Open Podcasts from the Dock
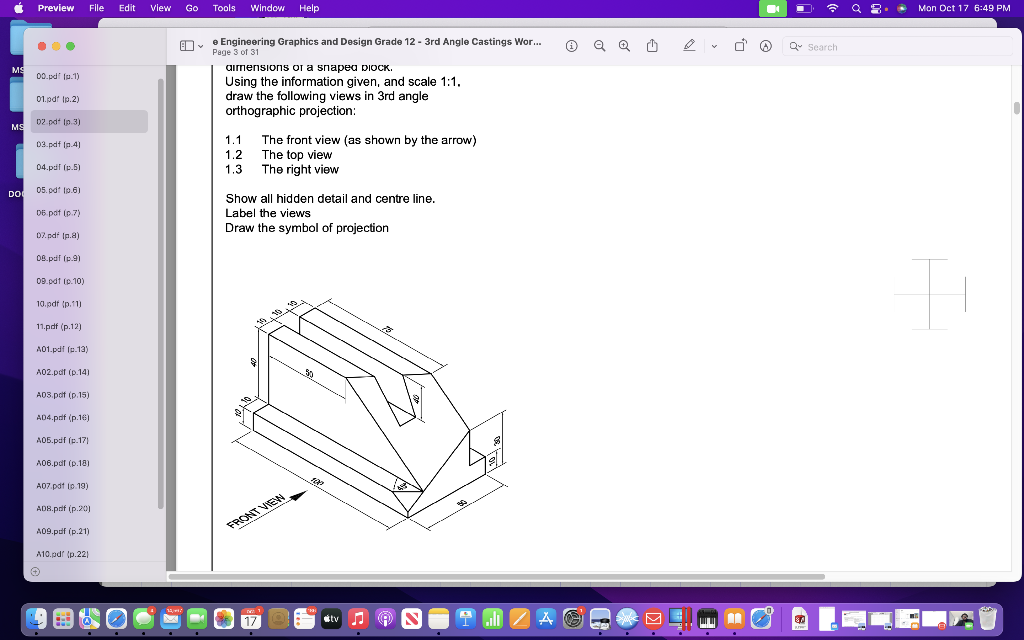 [x=386, y=619]
